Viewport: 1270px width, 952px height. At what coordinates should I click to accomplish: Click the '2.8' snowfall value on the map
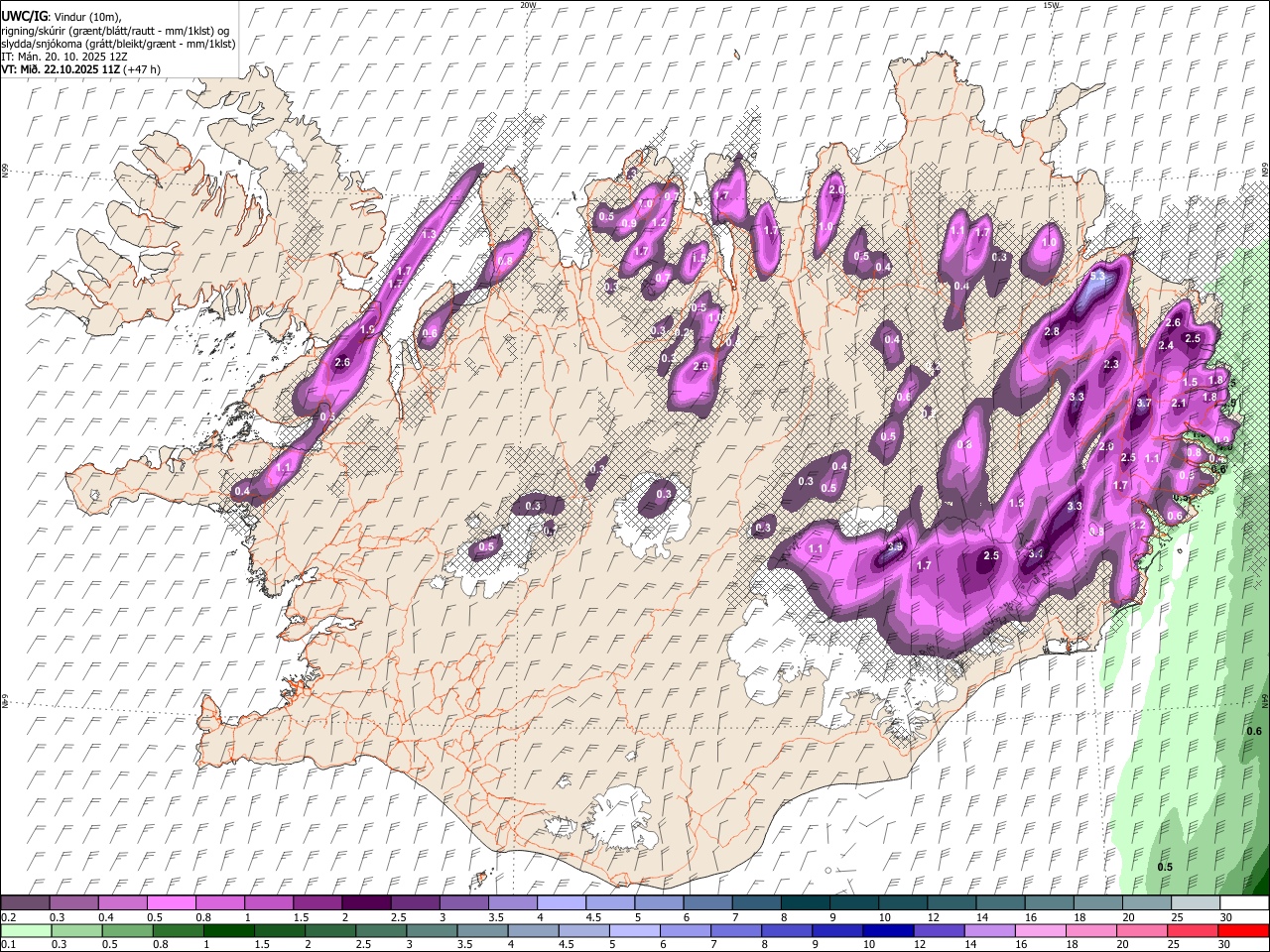tap(1052, 331)
